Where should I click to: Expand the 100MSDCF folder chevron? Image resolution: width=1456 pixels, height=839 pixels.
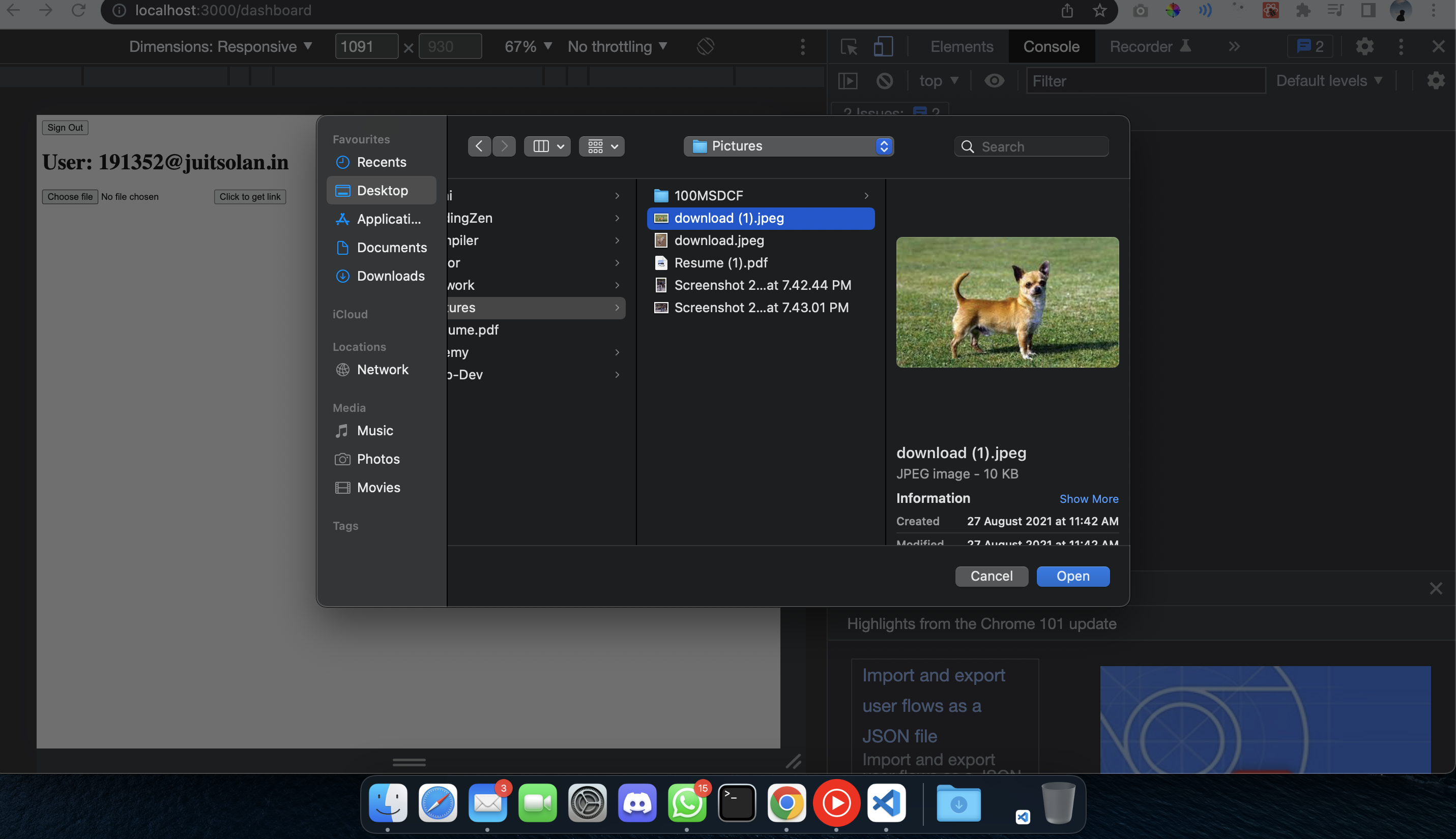[x=867, y=195]
